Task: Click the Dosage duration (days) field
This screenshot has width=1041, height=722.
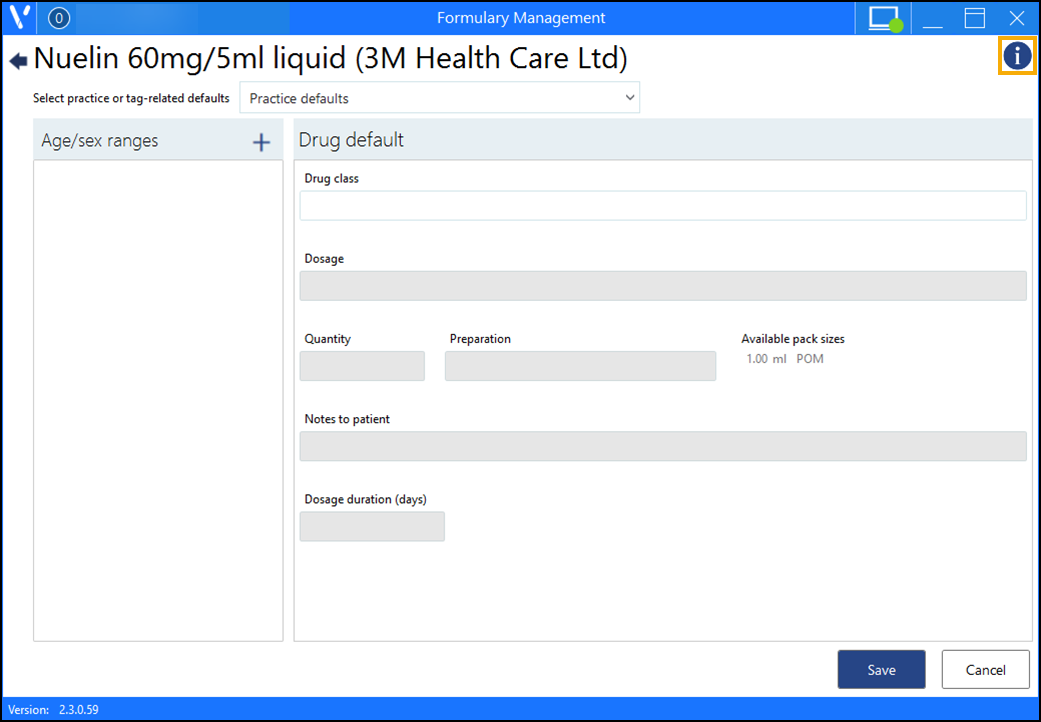Action: coord(372,526)
